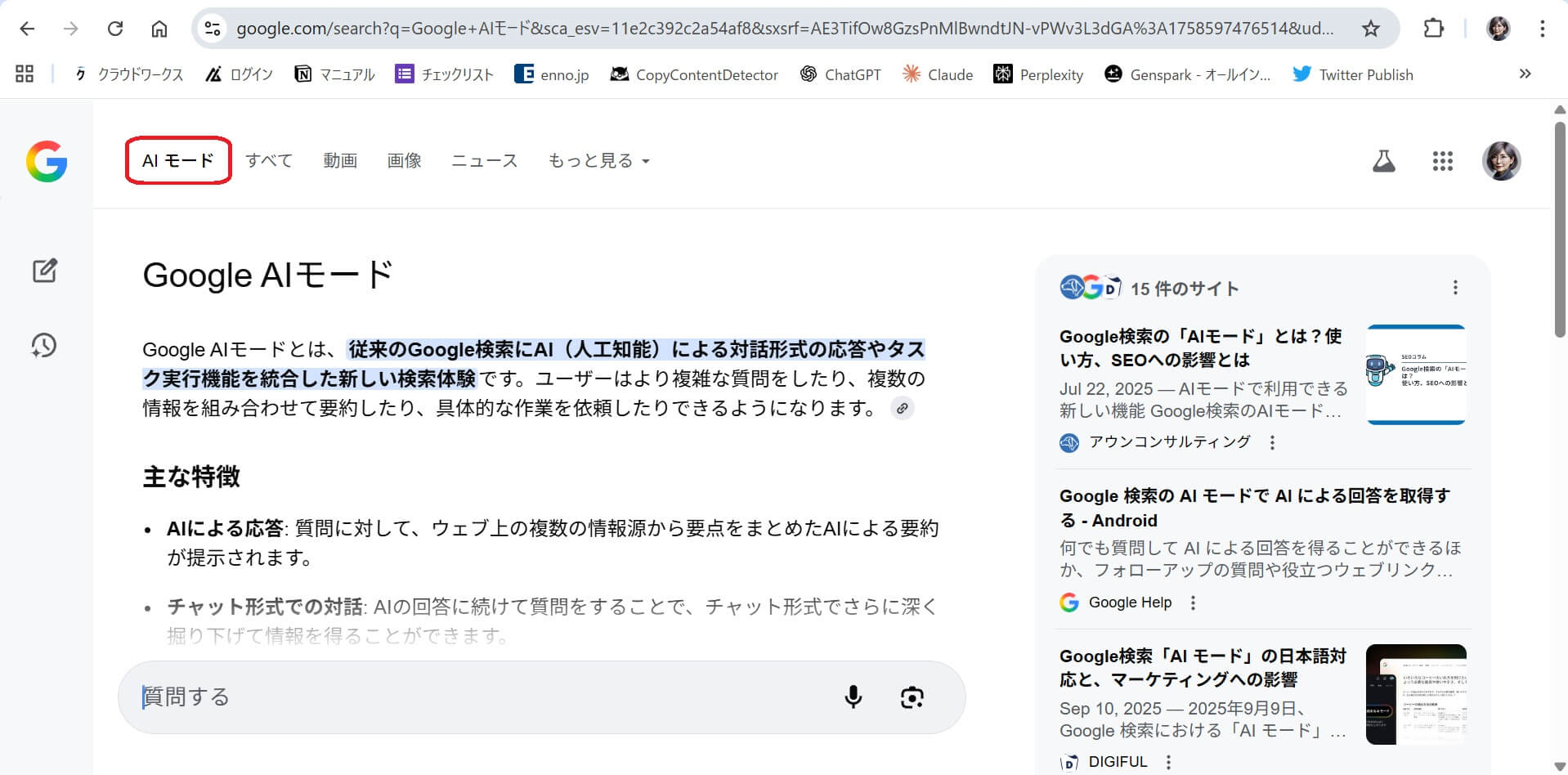This screenshot has width=1568, height=775.
Task: Switch to the すべて tab
Action: pyautogui.click(x=269, y=161)
